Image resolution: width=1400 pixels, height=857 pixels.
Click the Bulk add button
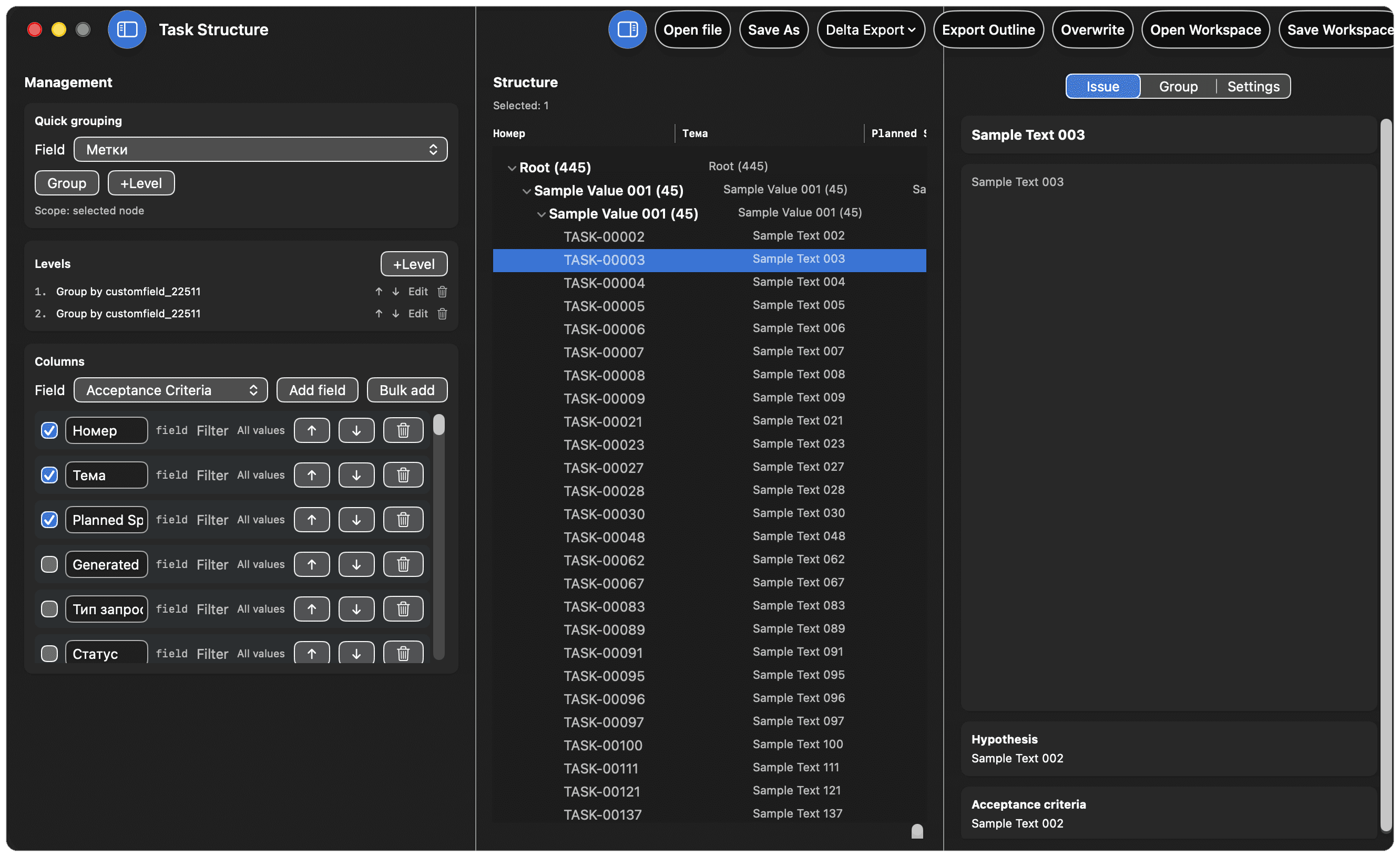(407, 390)
